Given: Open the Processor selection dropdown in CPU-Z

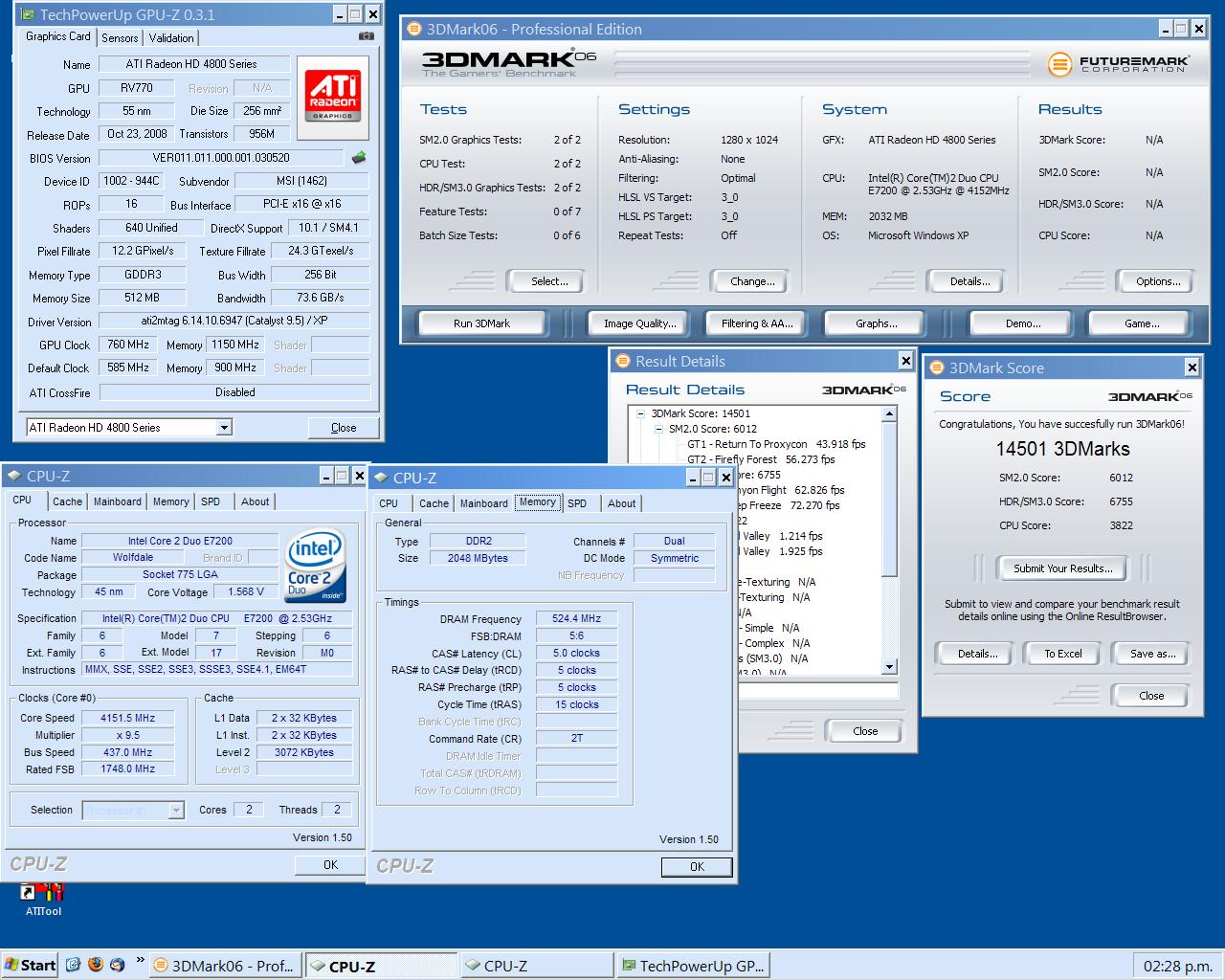Looking at the screenshot, I should click(x=176, y=811).
